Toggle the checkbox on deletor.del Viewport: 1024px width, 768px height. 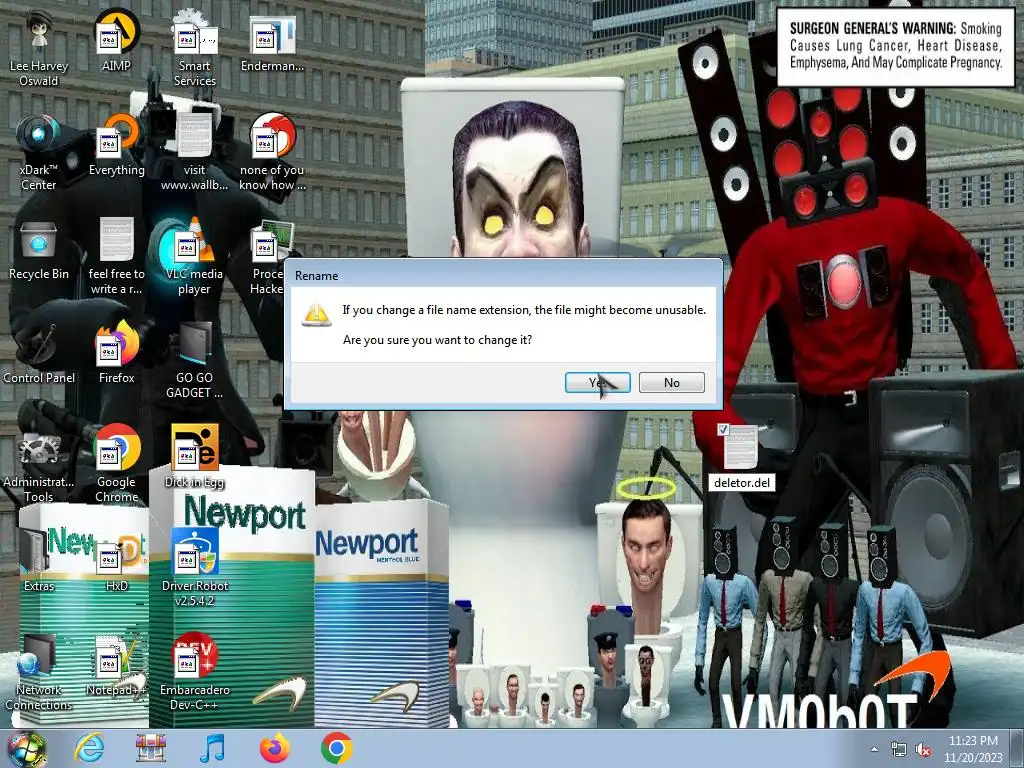[x=722, y=430]
